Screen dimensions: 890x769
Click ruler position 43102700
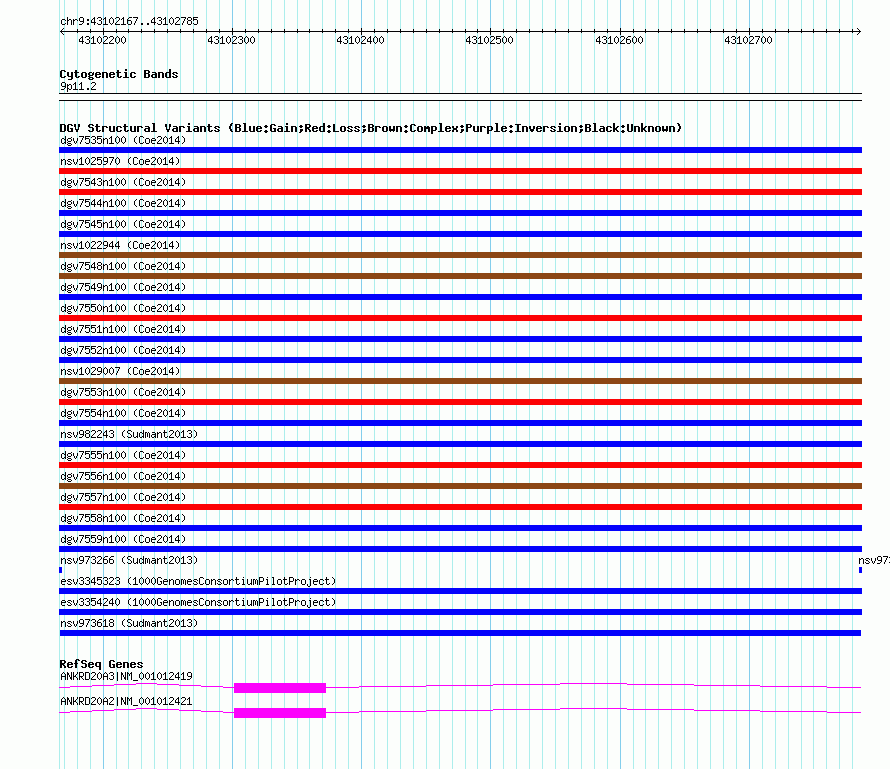coord(748,40)
